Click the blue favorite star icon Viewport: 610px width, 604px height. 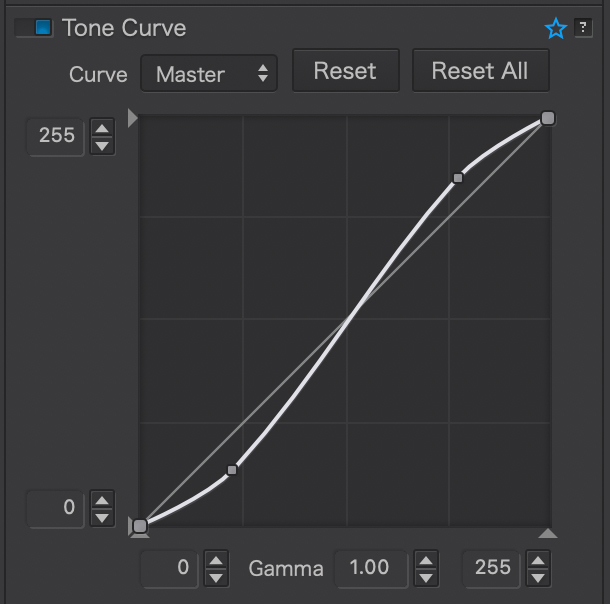point(556,29)
